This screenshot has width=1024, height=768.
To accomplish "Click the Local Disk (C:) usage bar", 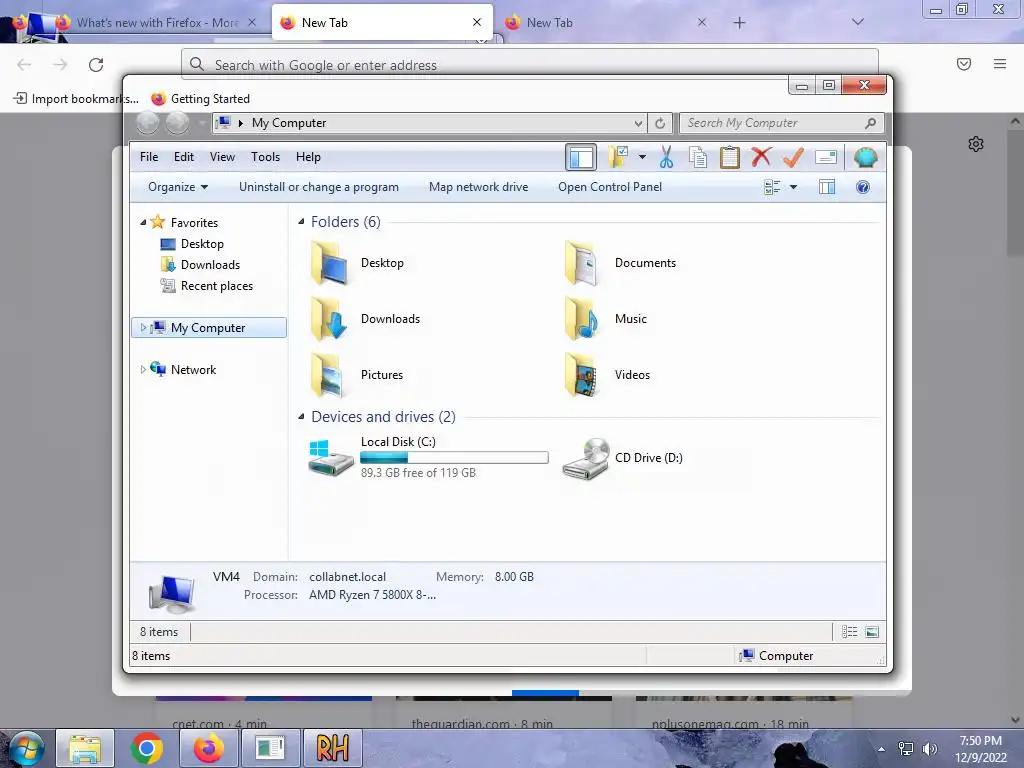I will tap(454, 458).
